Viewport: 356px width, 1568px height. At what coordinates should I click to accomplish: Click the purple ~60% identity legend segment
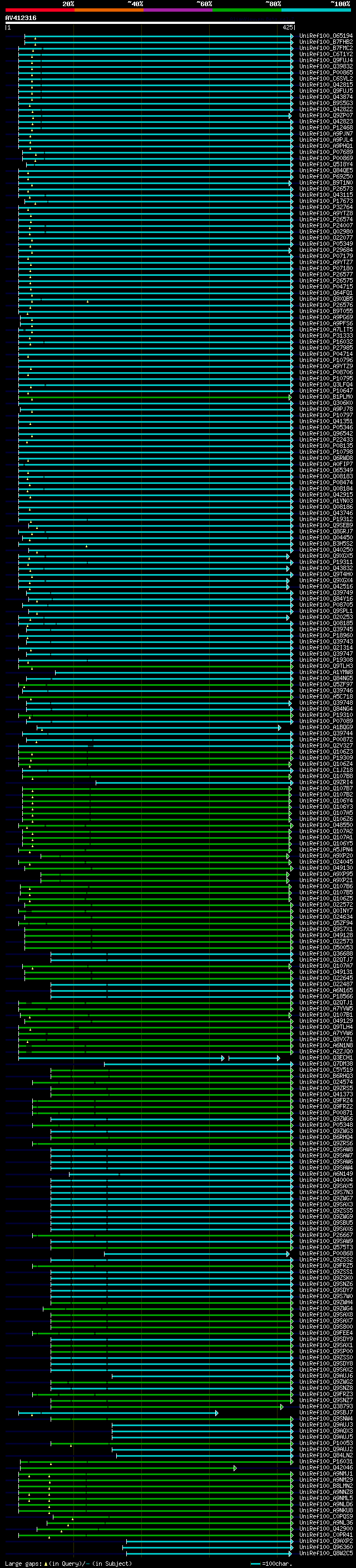click(x=177, y=10)
